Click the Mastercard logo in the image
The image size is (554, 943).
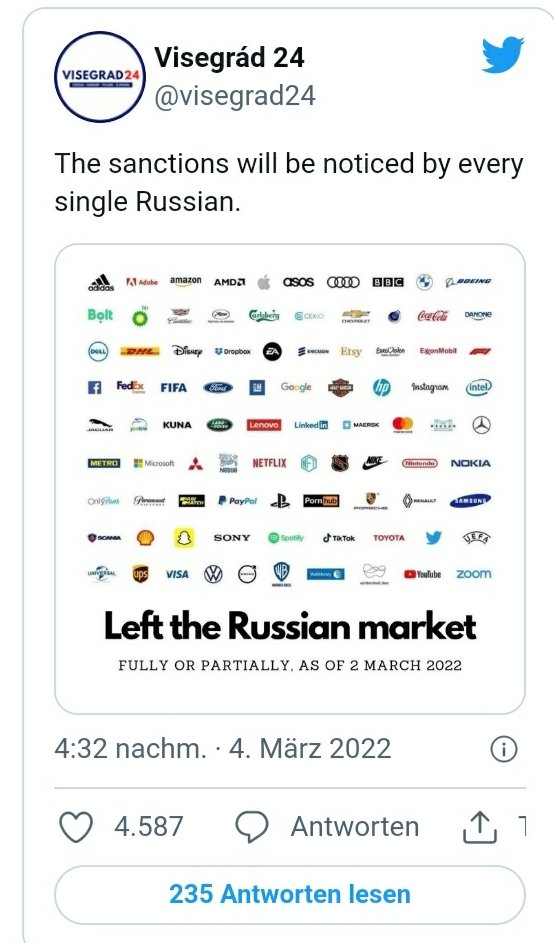click(402, 425)
